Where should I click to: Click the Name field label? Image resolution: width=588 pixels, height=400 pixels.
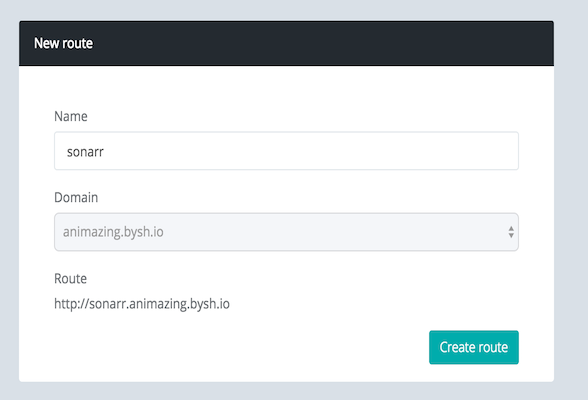[x=71, y=116]
